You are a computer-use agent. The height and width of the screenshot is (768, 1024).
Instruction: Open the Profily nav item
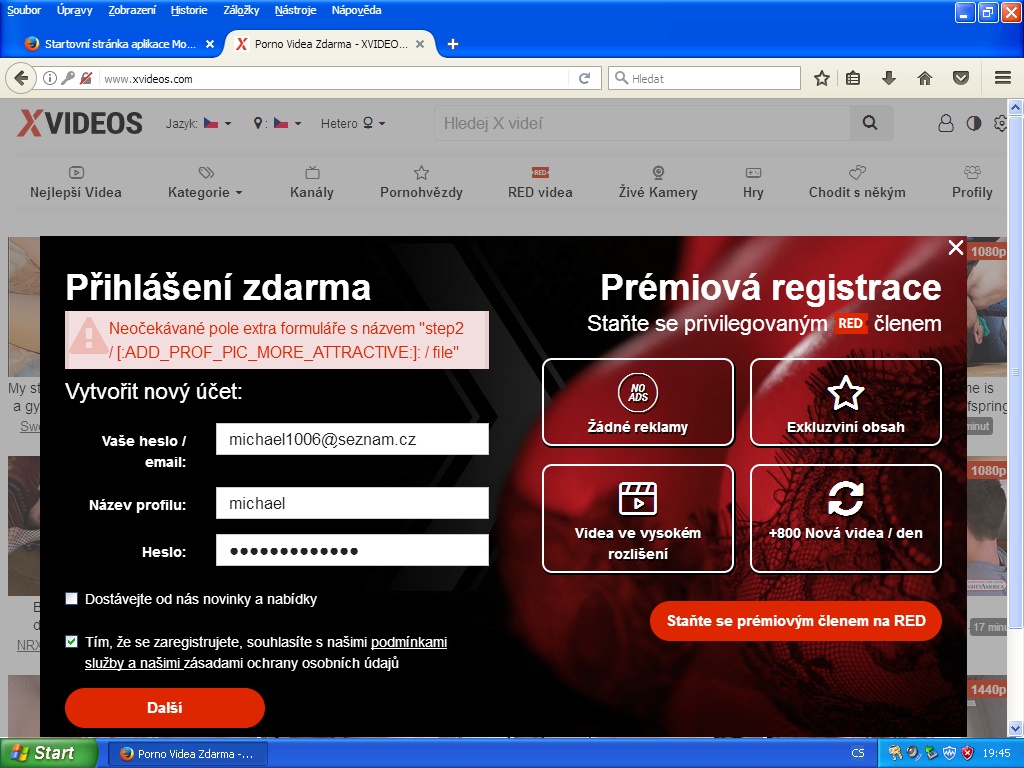pos(972,183)
